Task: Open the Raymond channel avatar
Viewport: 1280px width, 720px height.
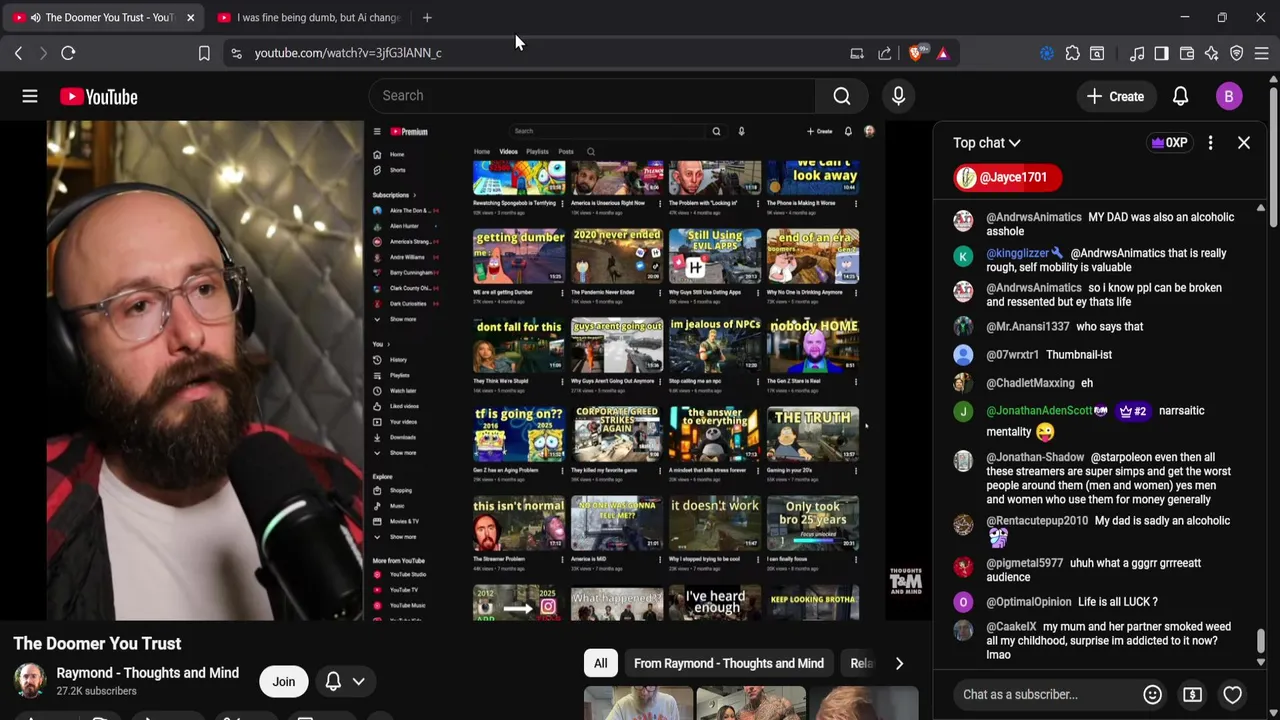Action: click(x=30, y=681)
